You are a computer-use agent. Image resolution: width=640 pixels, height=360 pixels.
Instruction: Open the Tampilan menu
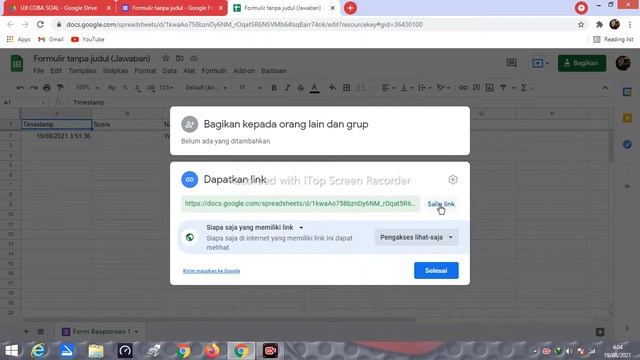click(82, 71)
